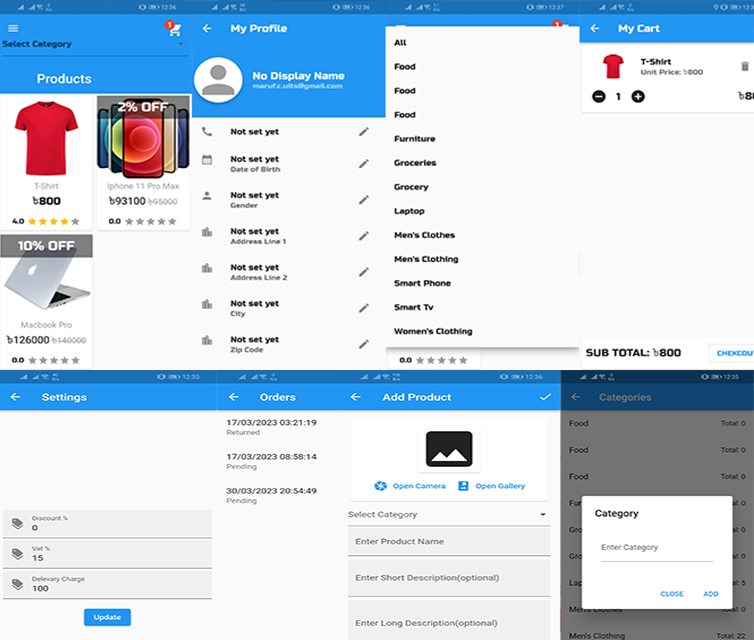Open the shopping cart with badge
Viewport: 754px width, 640px height.
click(x=171, y=31)
